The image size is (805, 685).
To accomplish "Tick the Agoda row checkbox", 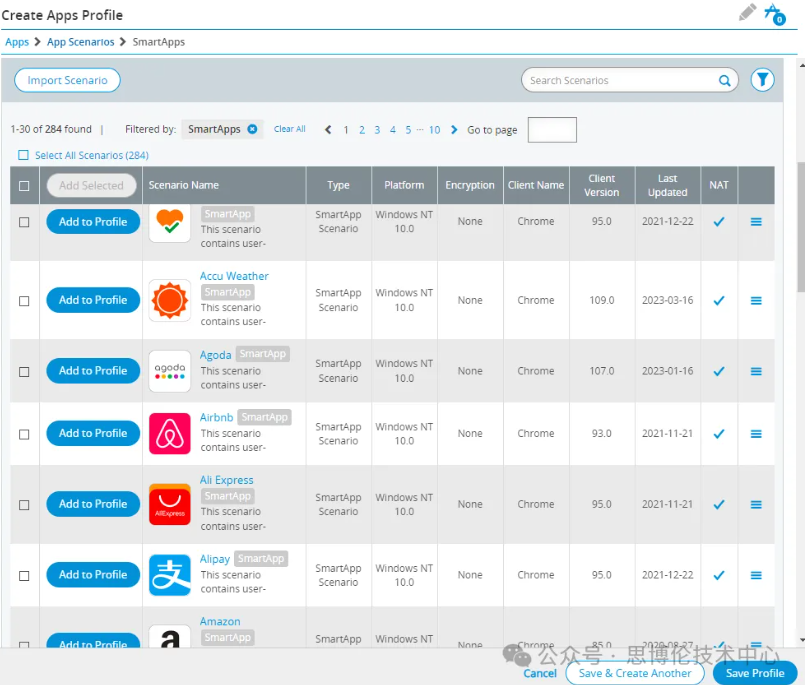I will click(24, 371).
